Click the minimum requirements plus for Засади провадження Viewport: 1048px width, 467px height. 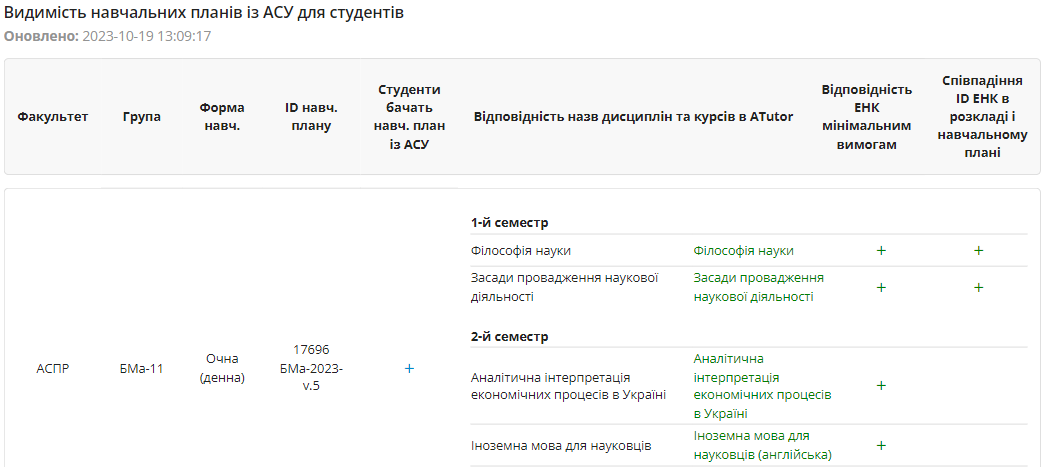click(x=881, y=287)
